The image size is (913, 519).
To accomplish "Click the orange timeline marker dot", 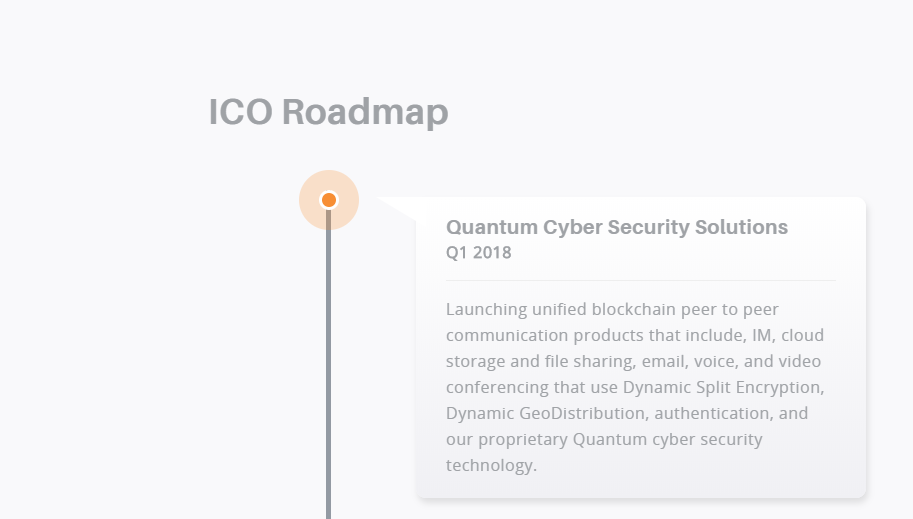I will [x=328, y=200].
